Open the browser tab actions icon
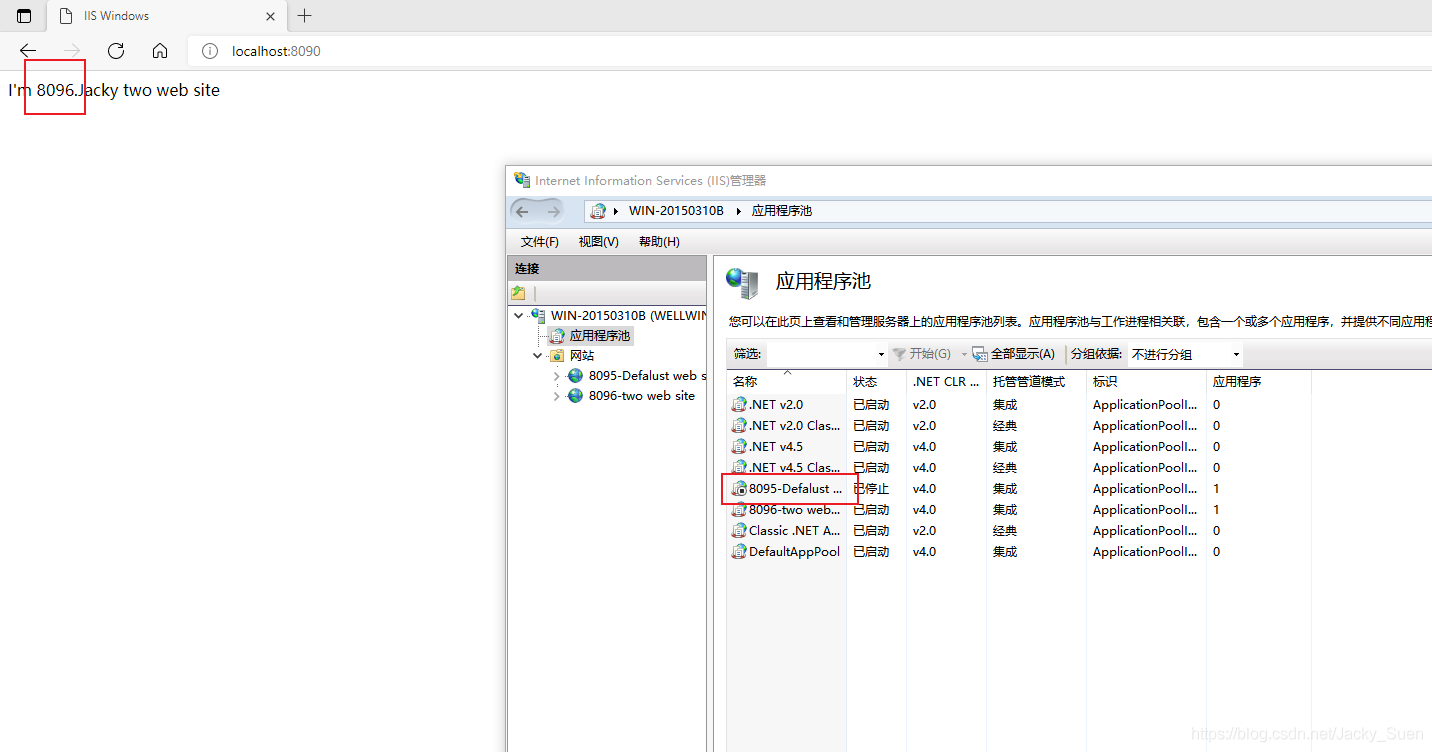 point(24,16)
